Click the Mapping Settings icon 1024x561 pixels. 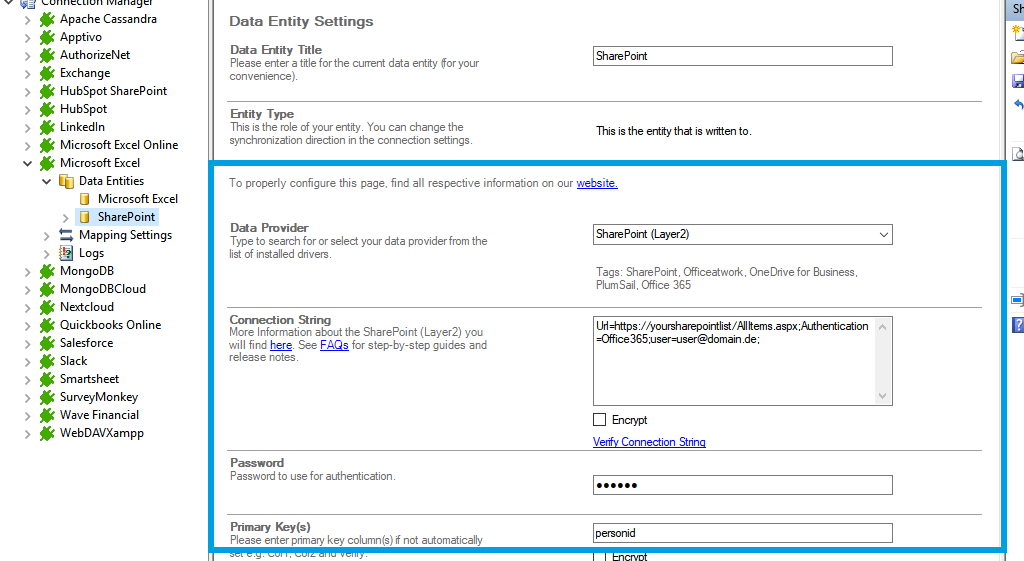coord(66,235)
